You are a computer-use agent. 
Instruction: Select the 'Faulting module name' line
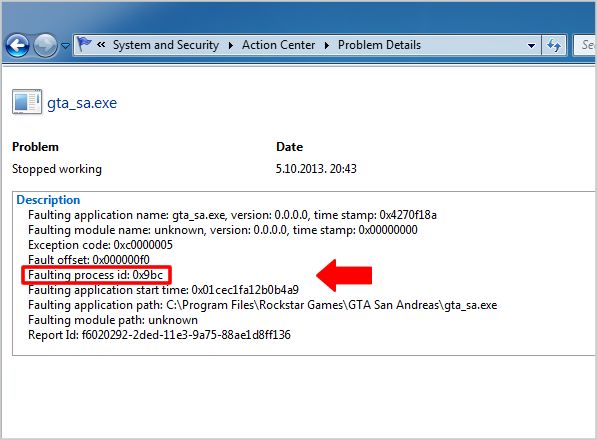(223, 230)
